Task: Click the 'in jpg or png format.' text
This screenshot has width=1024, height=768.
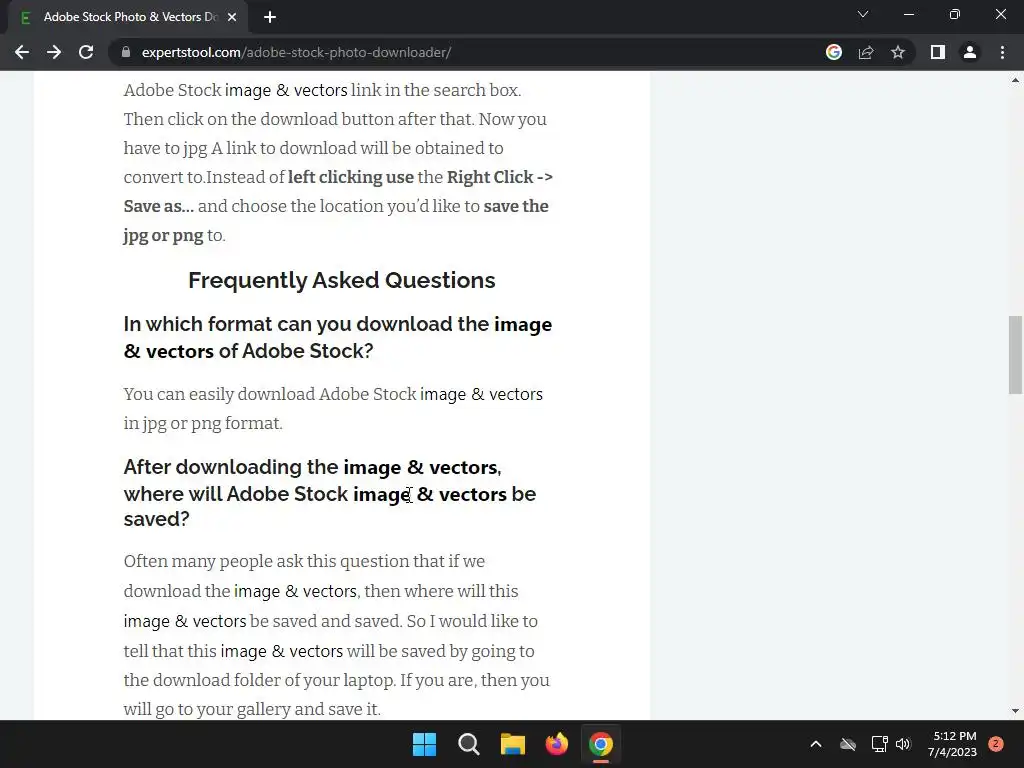Action: [x=203, y=423]
